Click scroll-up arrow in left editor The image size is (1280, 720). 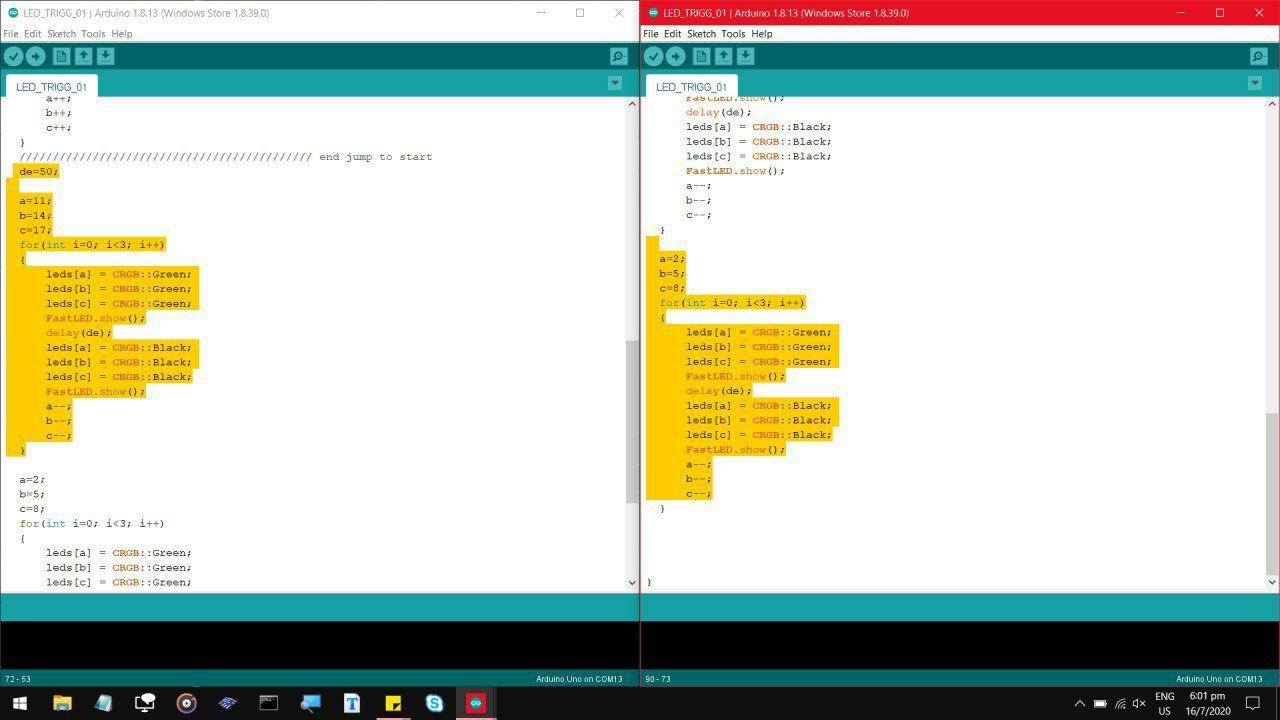coord(632,104)
